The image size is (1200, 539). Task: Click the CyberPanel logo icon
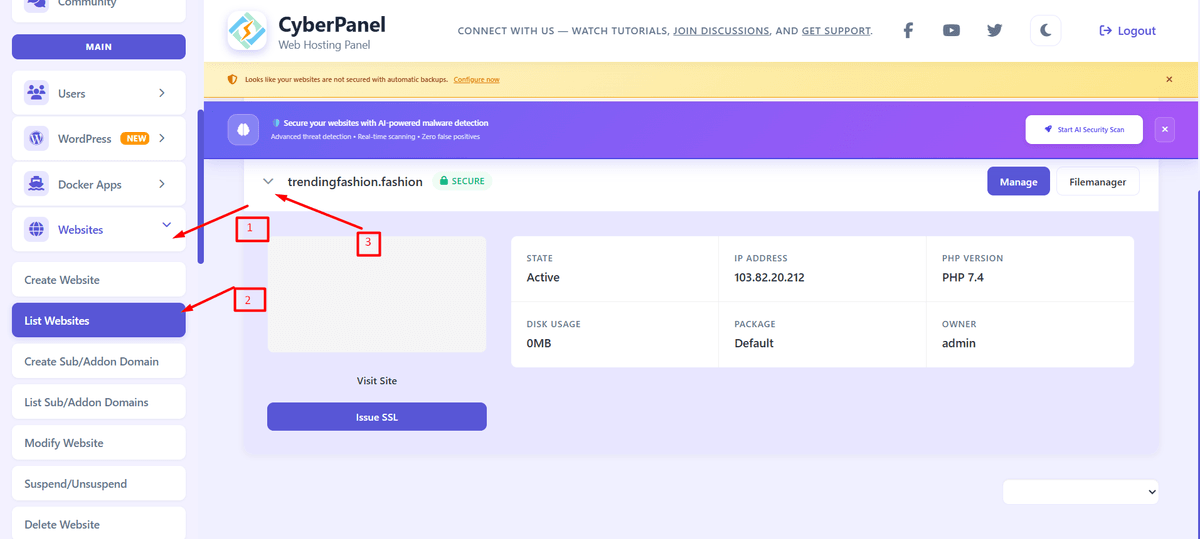246,31
